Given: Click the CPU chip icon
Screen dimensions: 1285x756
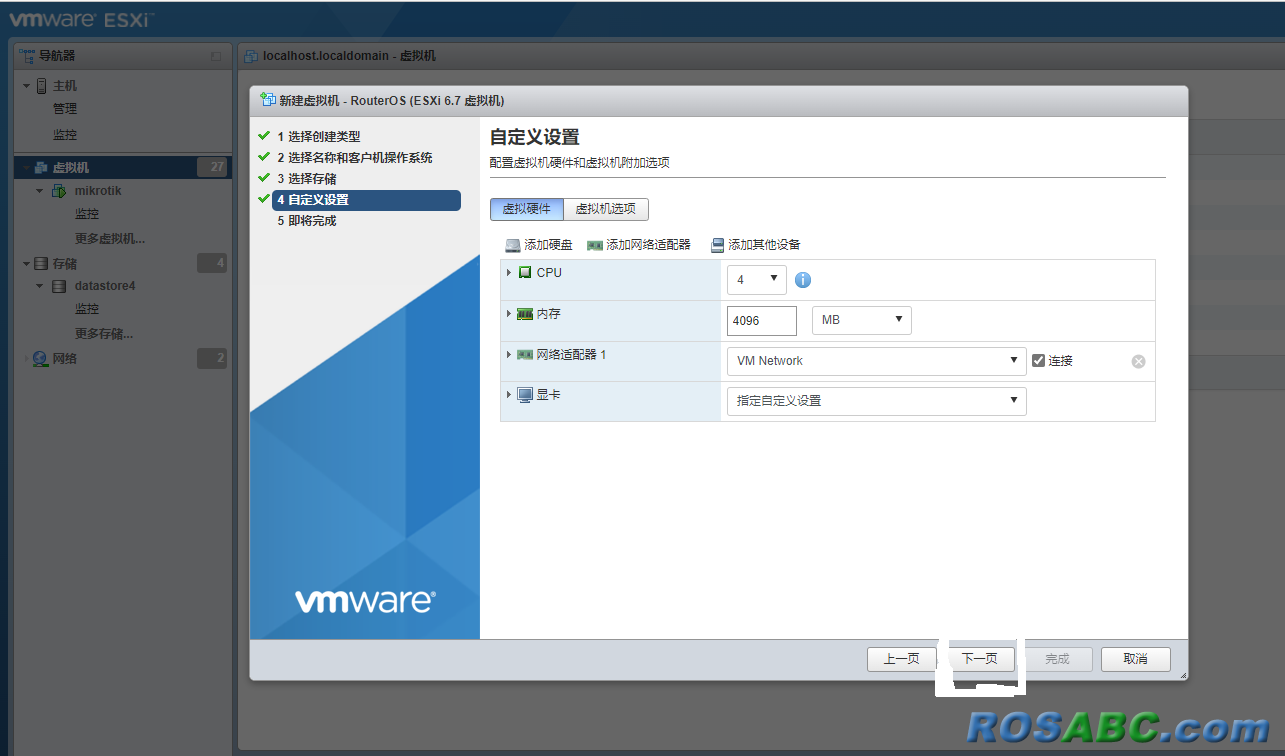Looking at the screenshot, I should coord(525,272).
